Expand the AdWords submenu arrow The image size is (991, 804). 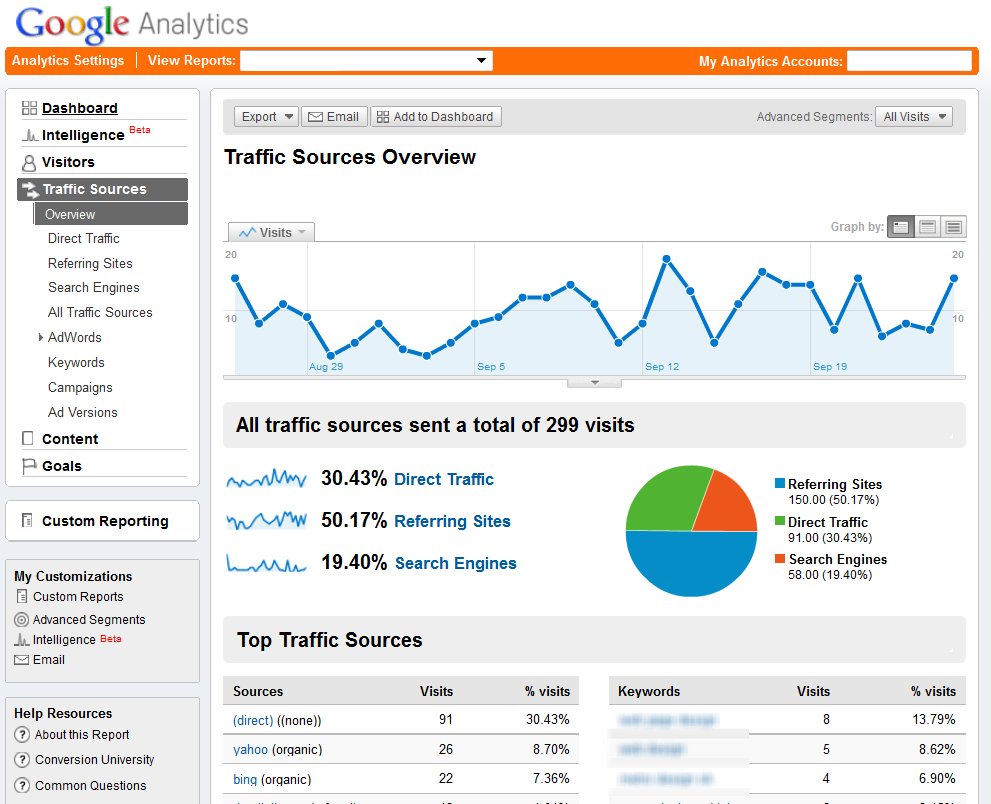[x=40, y=338]
